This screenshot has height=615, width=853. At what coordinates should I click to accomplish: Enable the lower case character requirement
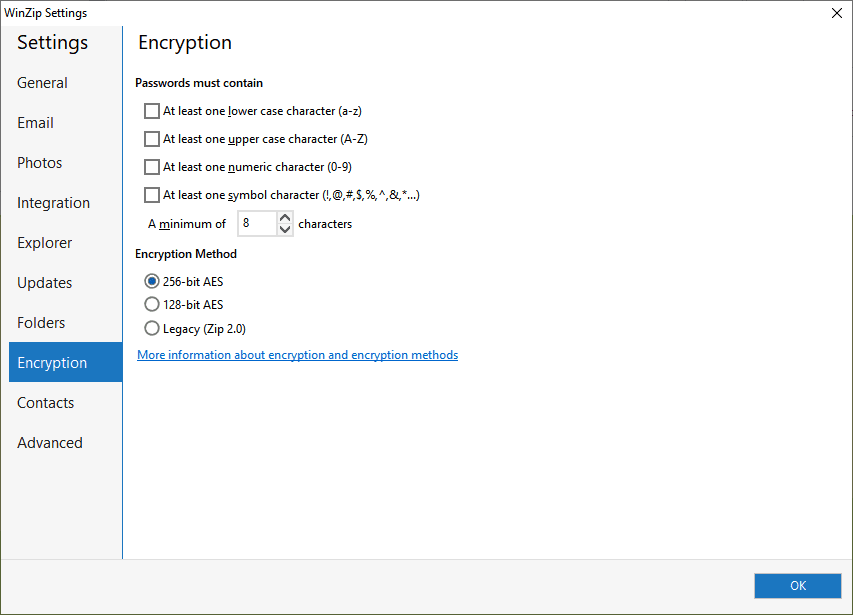point(152,111)
